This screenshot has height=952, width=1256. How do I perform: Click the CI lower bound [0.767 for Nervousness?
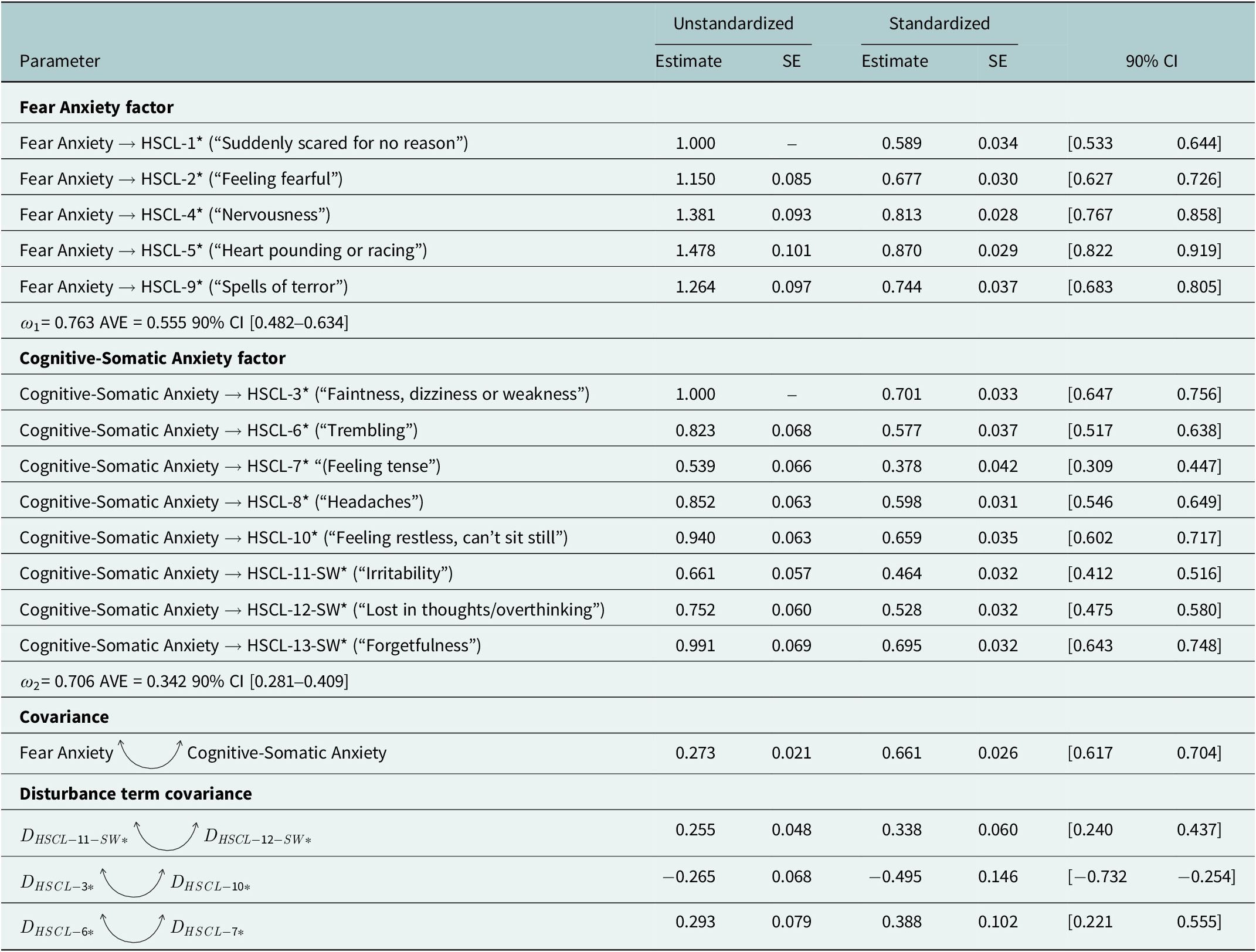pos(1090,215)
